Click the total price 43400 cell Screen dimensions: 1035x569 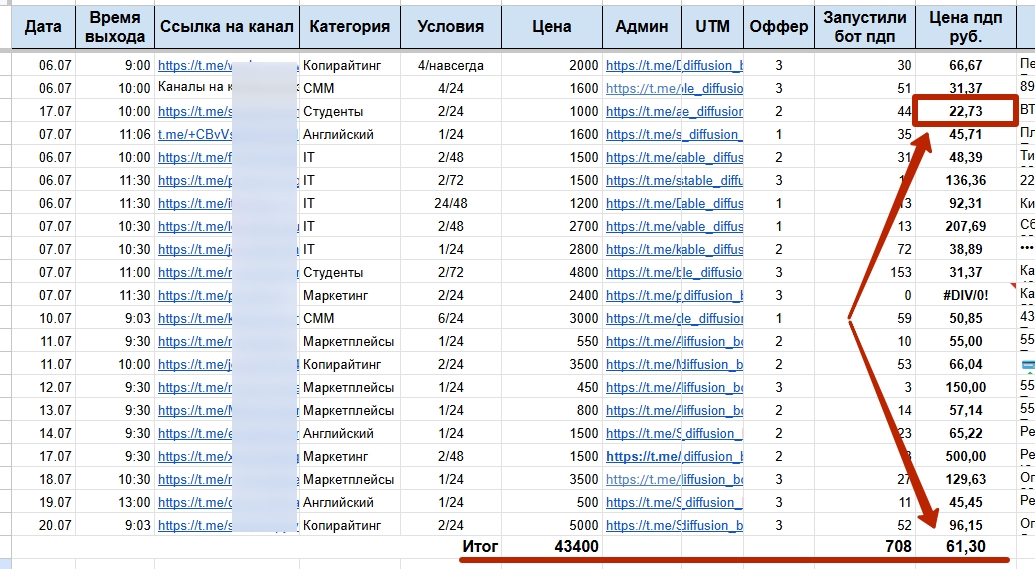tap(552, 547)
